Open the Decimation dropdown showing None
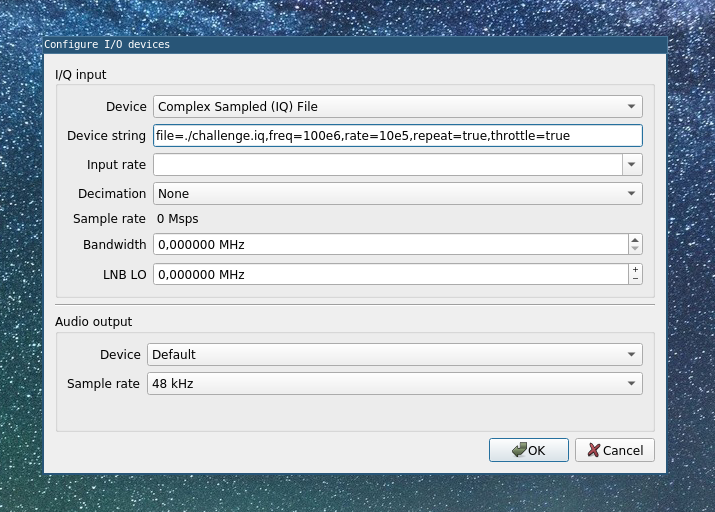Image resolution: width=715 pixels, height=512 pixels. [x=398, y=194]
